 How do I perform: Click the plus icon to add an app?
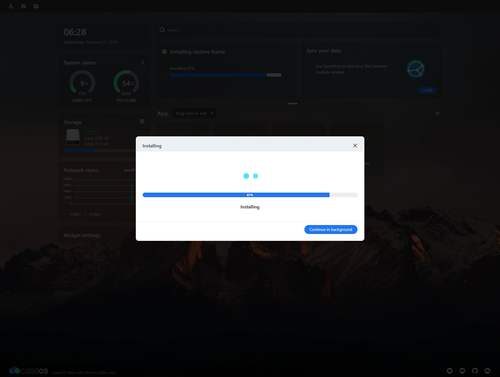pos(437,113)
